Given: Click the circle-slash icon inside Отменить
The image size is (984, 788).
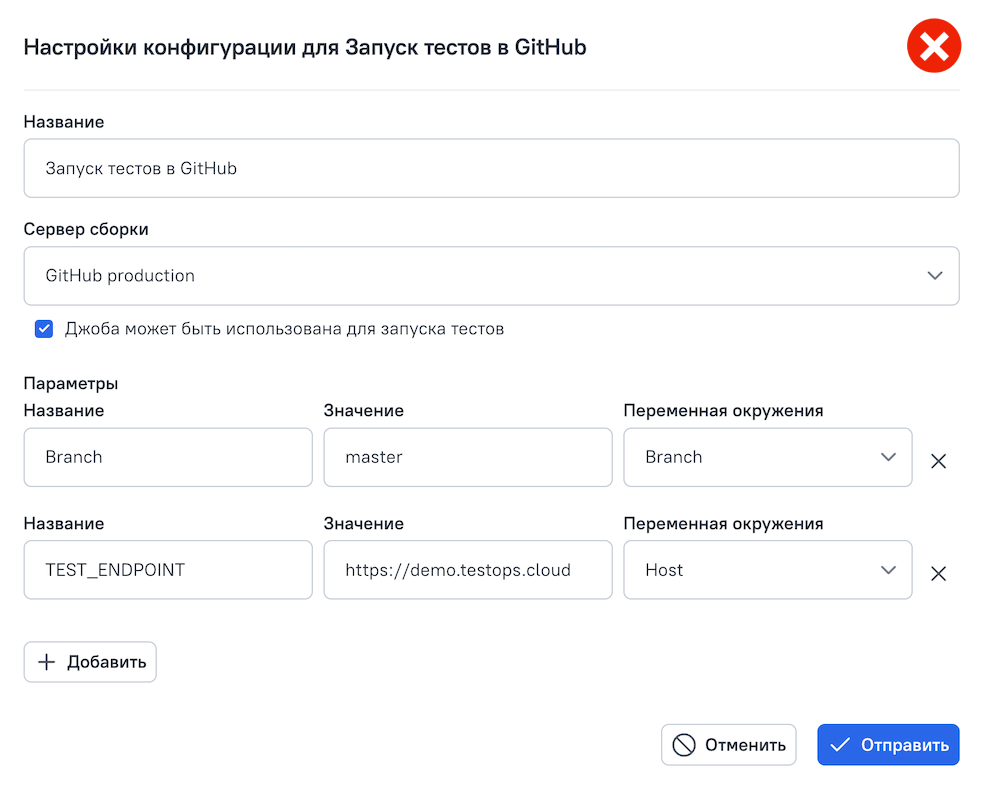Looking at the screenshot, I should [x=684, y=745].
